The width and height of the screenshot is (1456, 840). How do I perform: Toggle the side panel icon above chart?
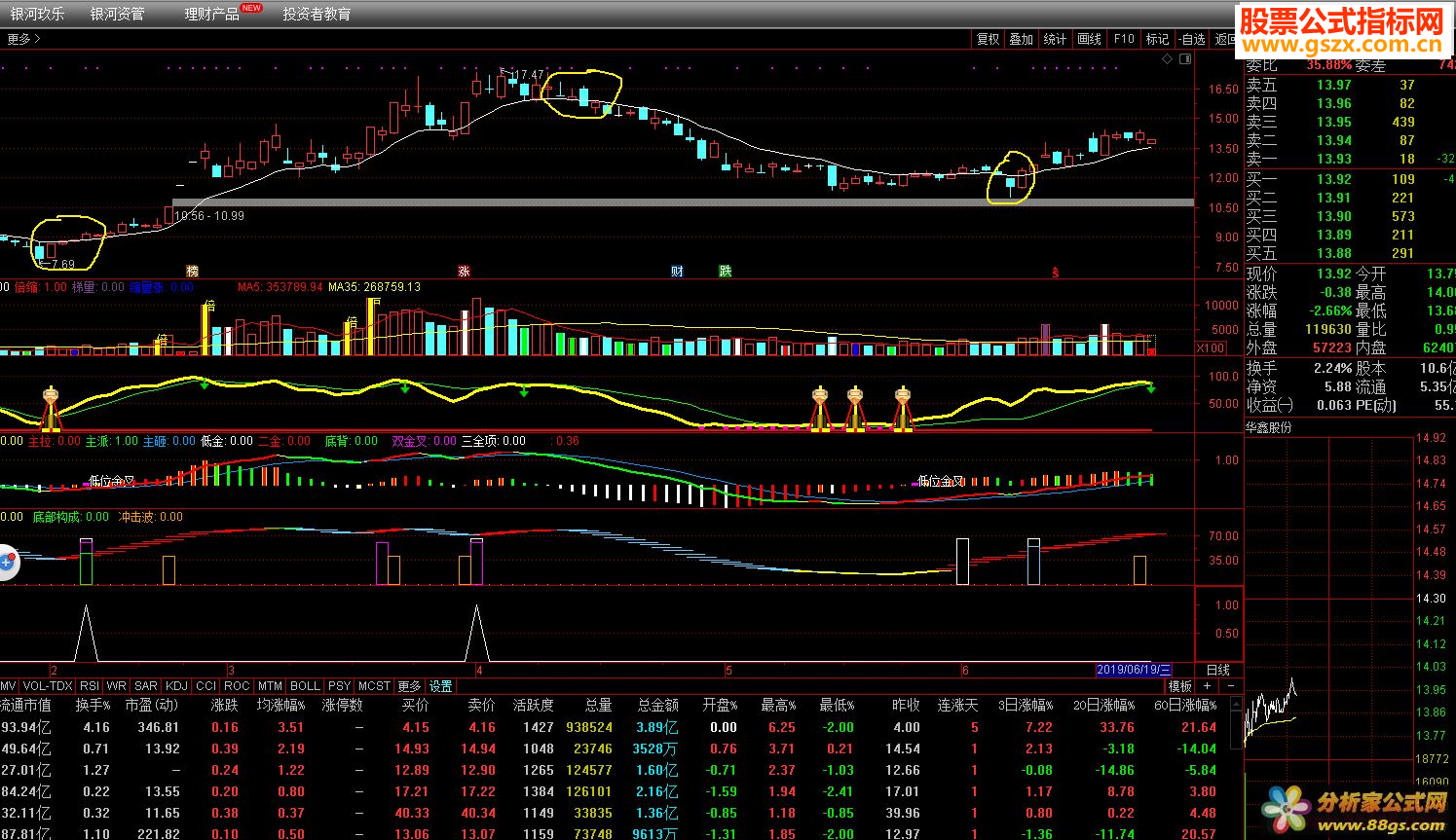[x=1185, y=59]
